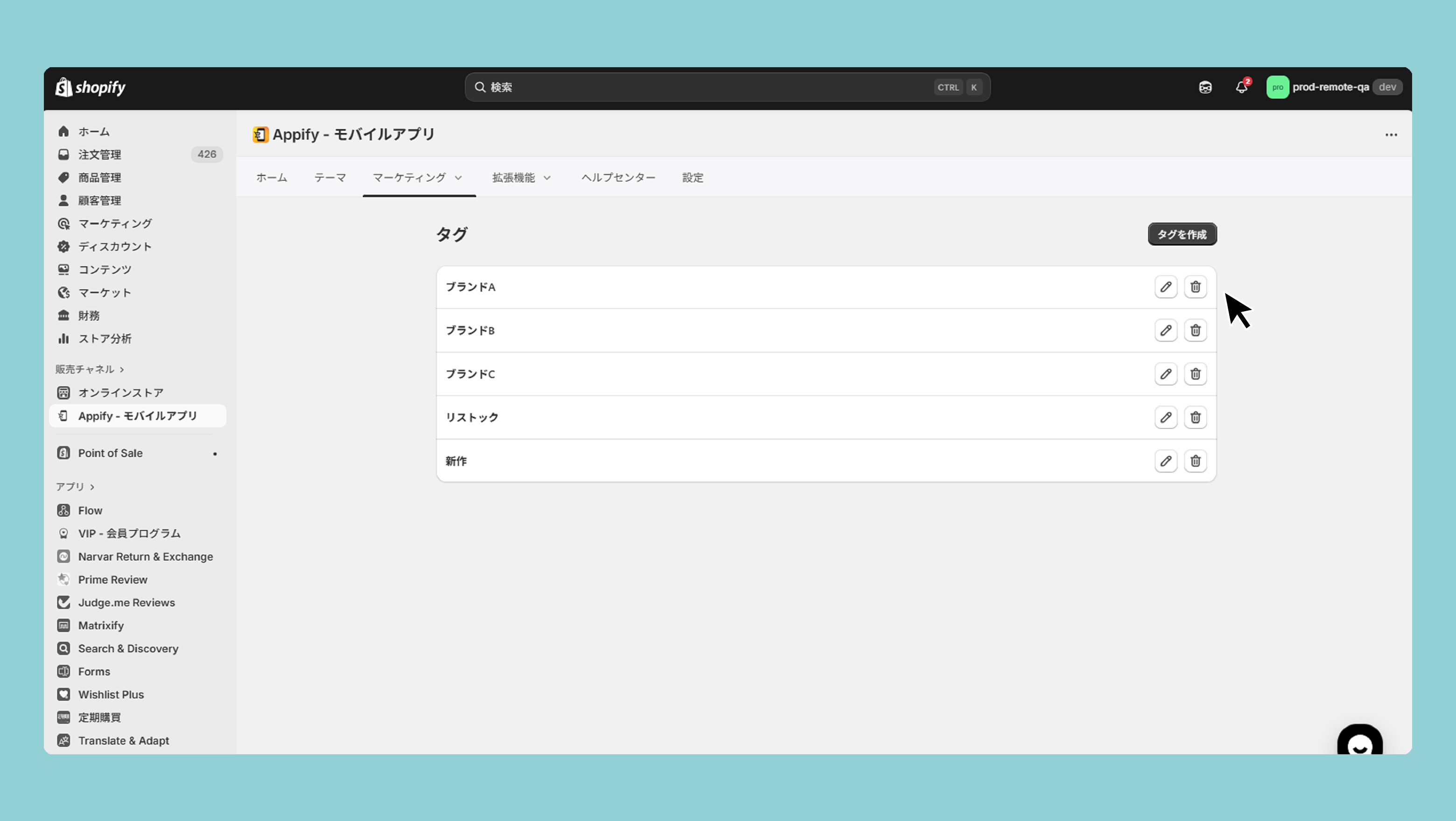Expand the 販売チャネル section chevron
Image resolution: width=1456 pixels, height=821 pixels.
(122, 369)
